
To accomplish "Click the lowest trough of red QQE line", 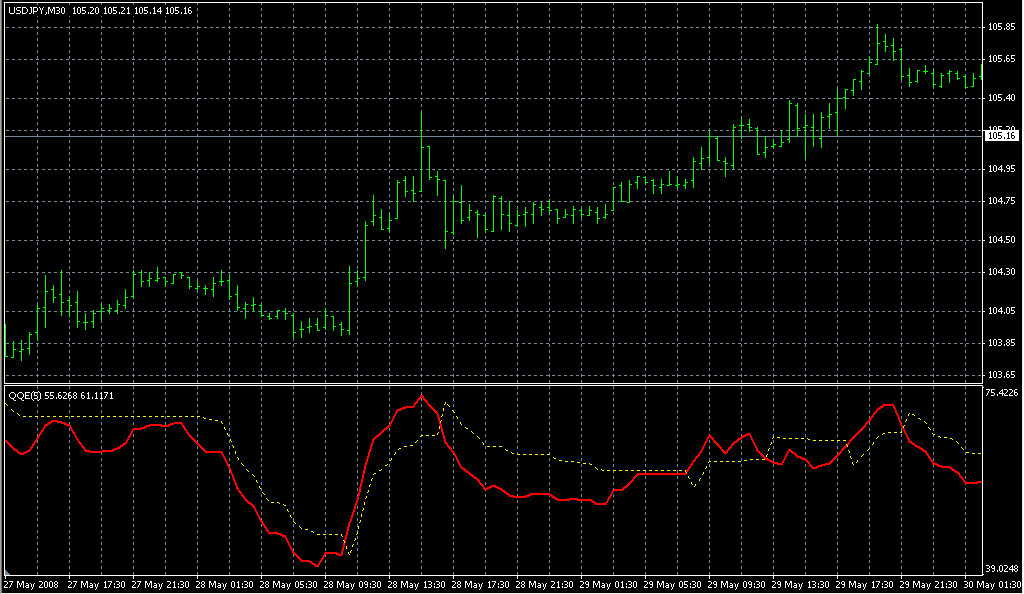I will tap(316, 566).
